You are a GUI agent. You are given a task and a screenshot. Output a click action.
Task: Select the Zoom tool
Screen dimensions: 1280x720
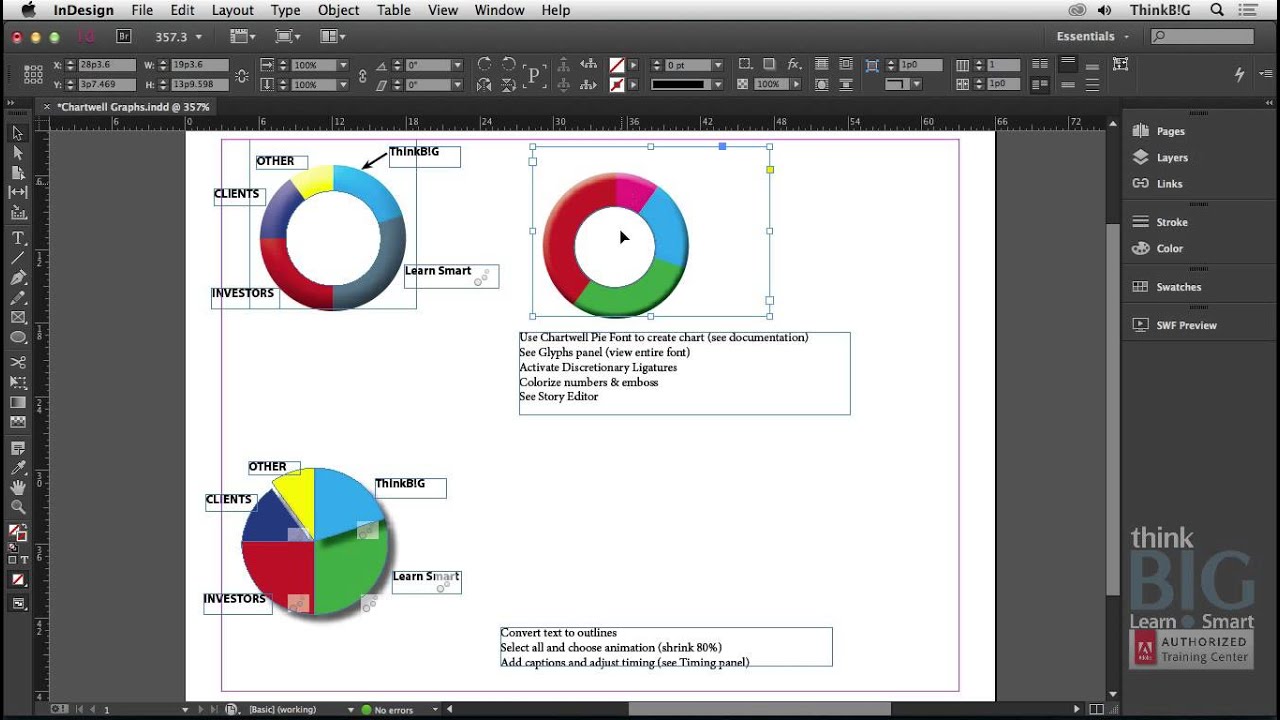(17, 508)
